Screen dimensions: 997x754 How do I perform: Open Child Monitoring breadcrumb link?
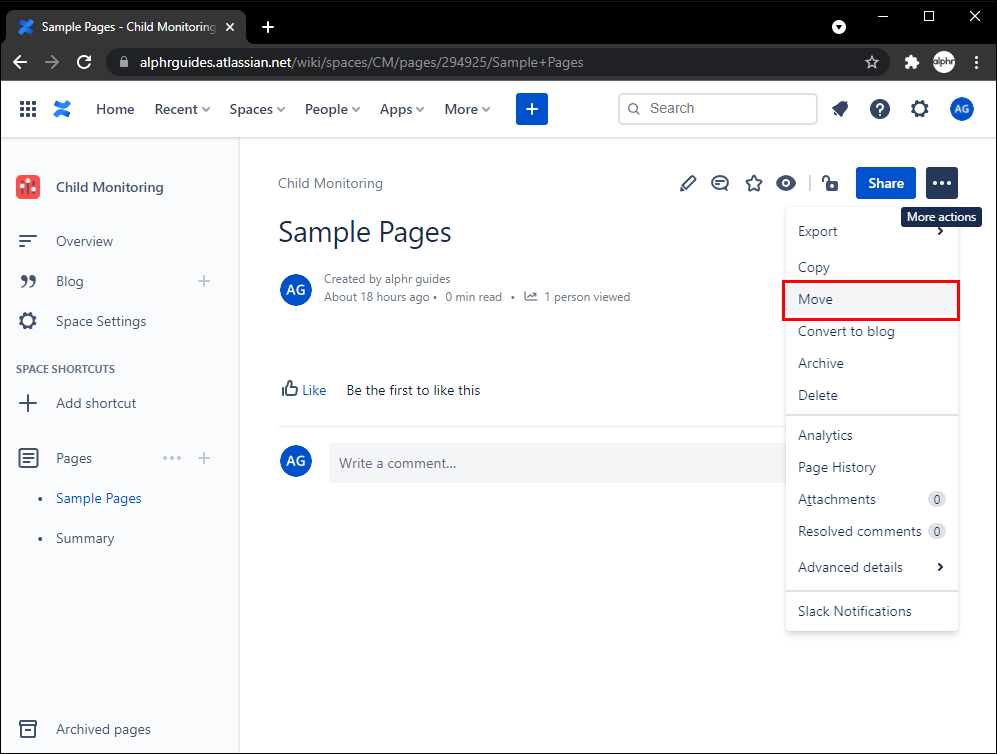point(330,183)
